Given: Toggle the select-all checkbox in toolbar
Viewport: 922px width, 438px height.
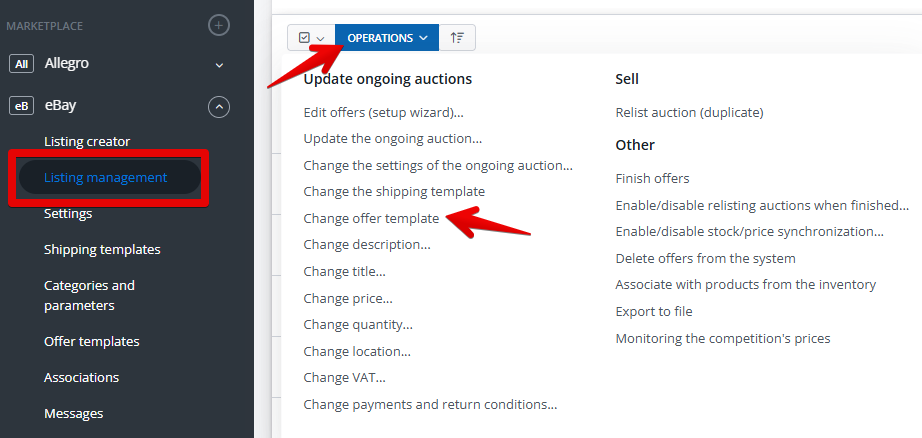Looking at the screenshot, I should tap(304, 38).
